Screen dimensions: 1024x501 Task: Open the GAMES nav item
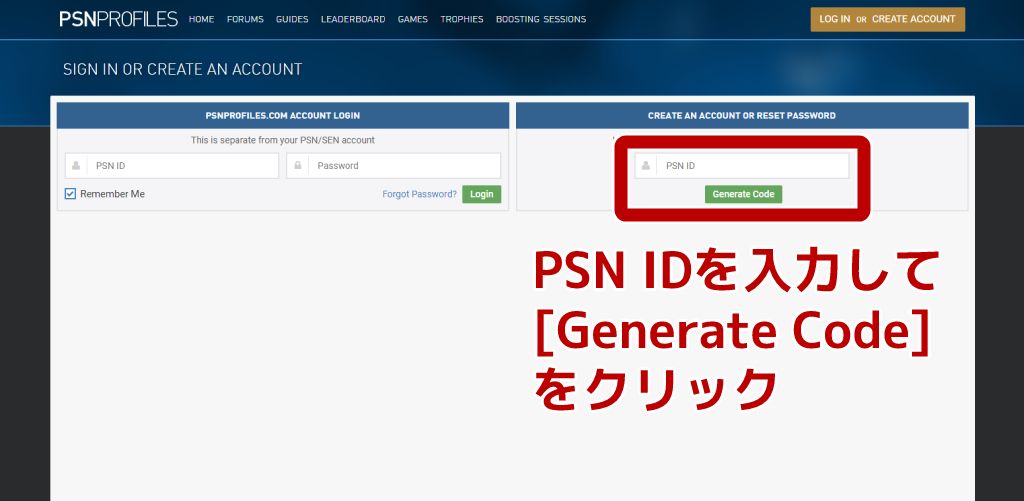click(413, 20)
